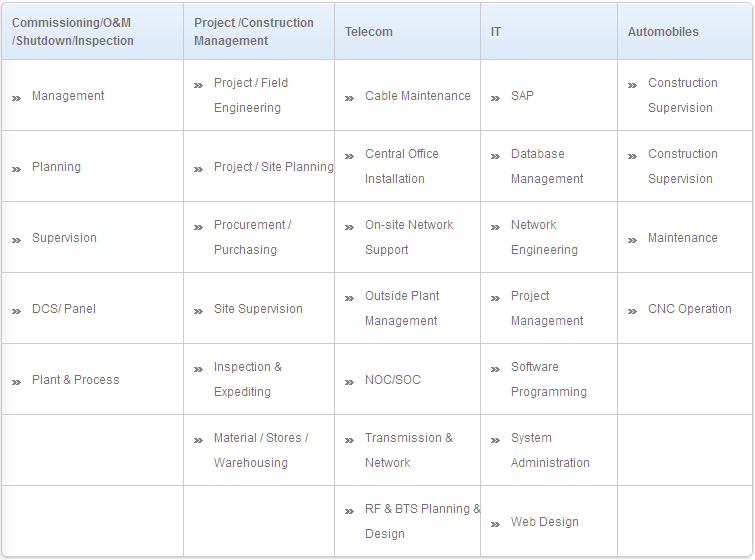Select the Automobiles column header
755x560 pixels.
[663, 32]
